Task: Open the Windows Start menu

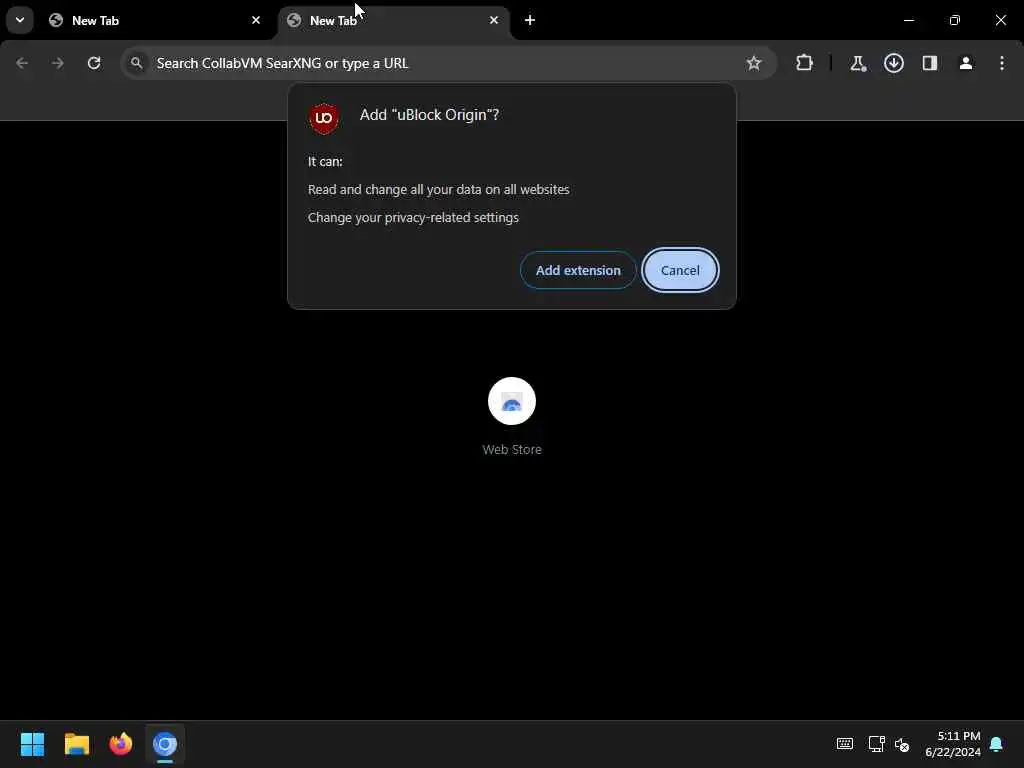Action: click(x=33, y=744)
